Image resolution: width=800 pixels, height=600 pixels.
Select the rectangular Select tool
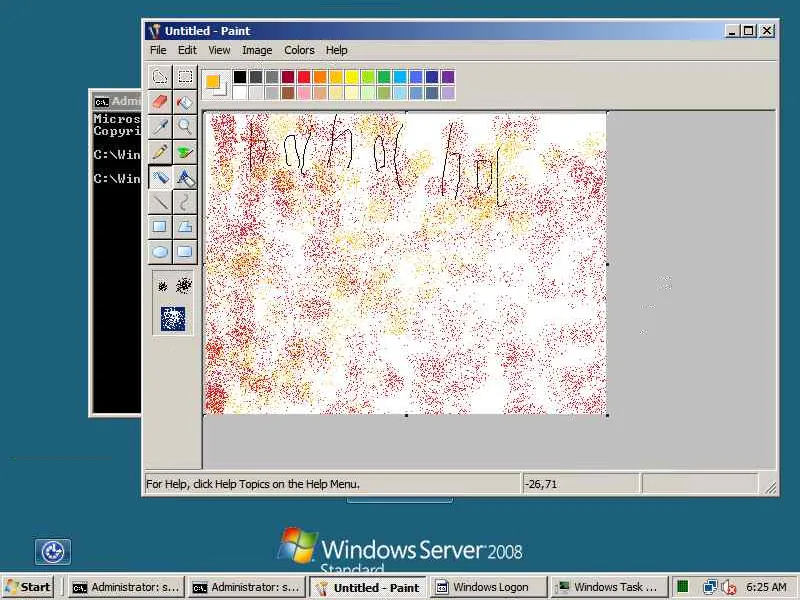[x=185, y=77]
